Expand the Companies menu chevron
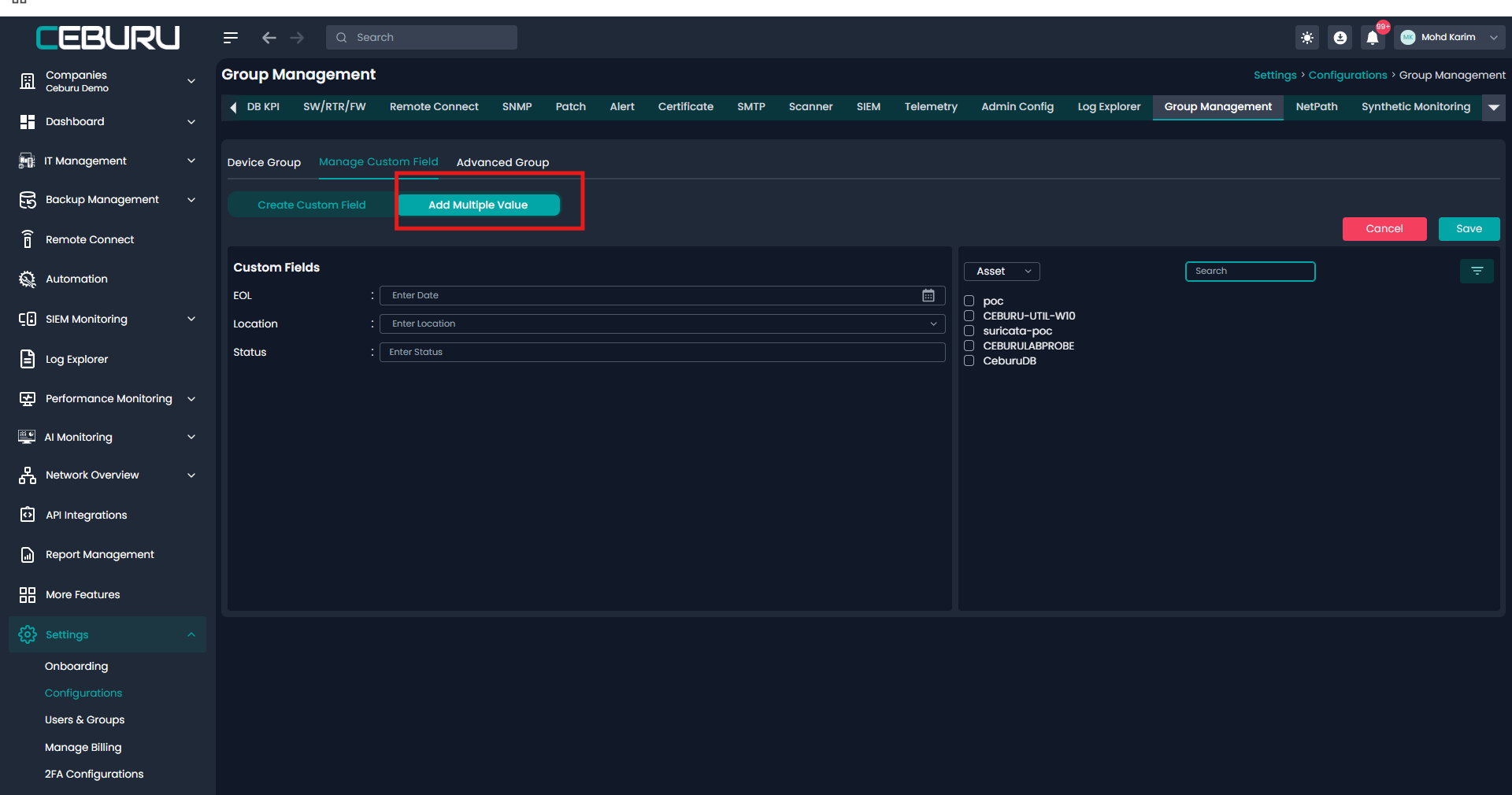Image resolution: width=1512 pixels, height=795 pixels. tap(191, 81)
